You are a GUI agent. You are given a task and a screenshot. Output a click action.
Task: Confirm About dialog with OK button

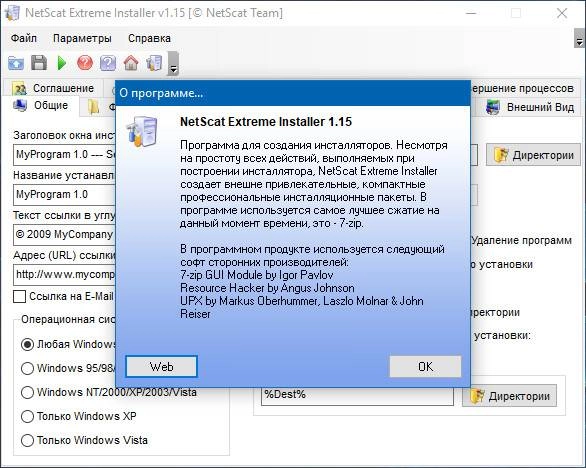(425, 366)
